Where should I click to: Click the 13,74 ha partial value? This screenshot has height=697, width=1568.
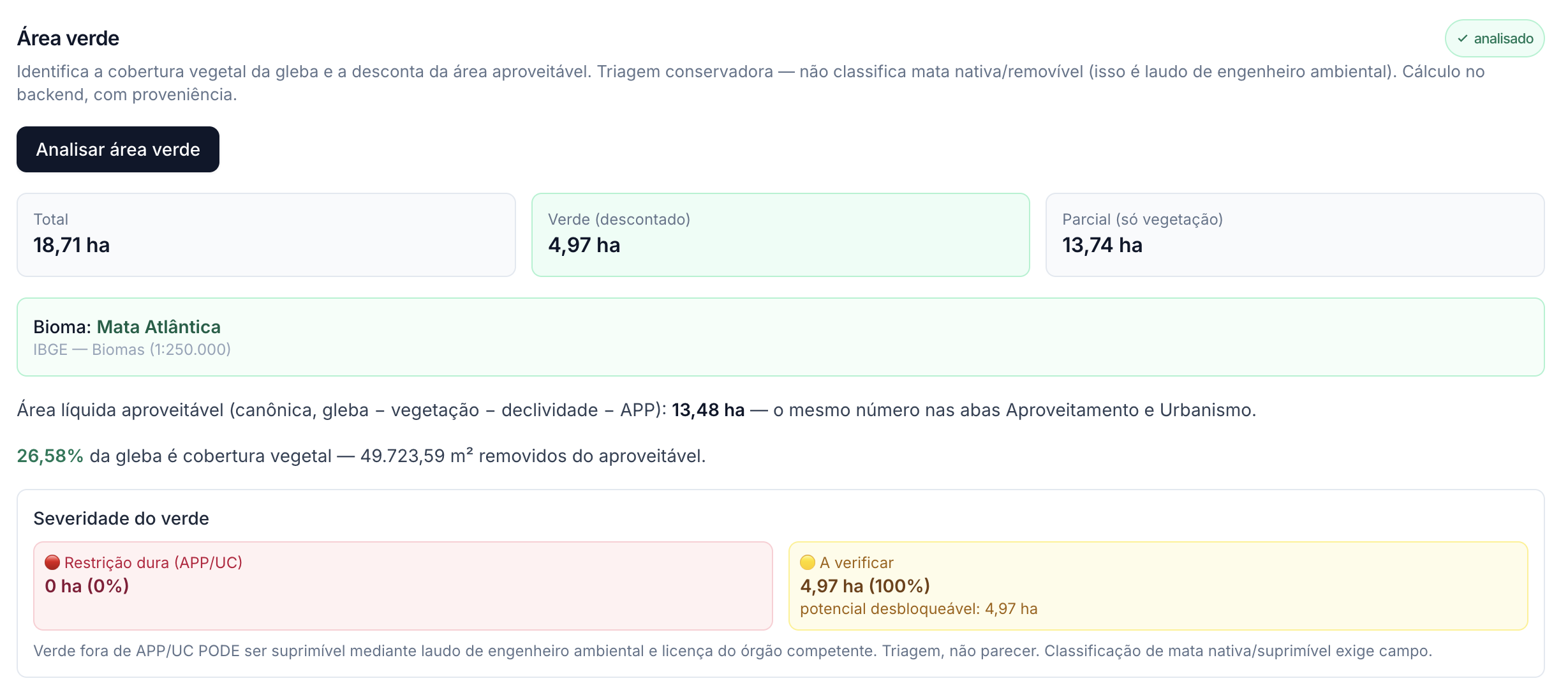pos(1102,245)
